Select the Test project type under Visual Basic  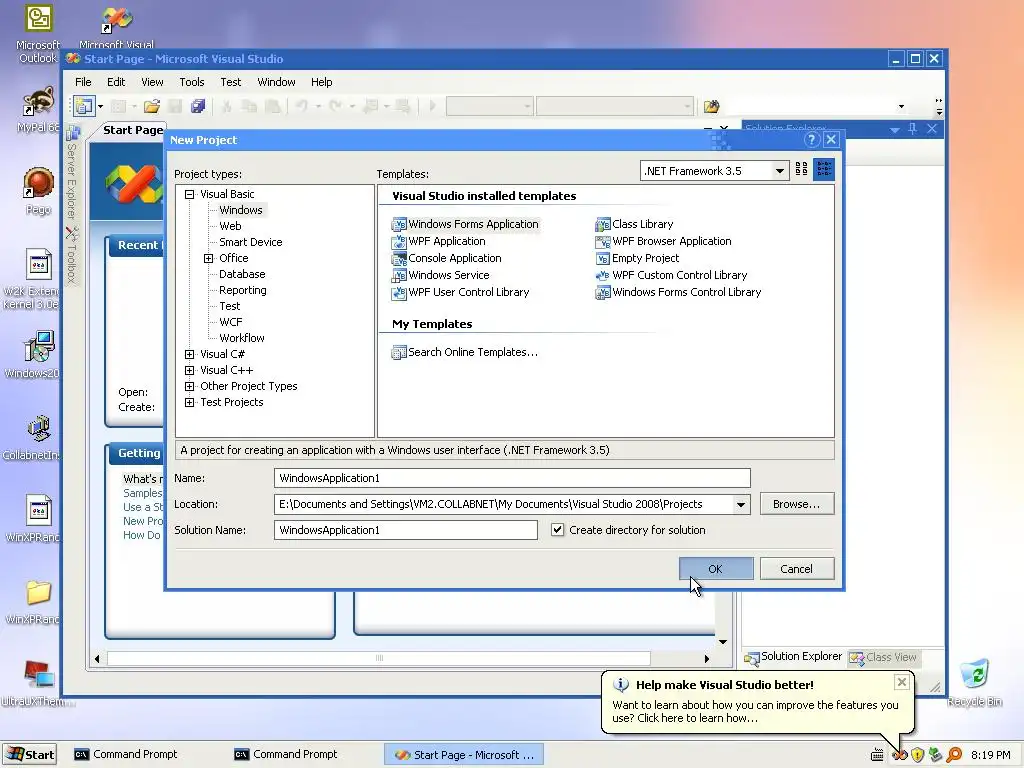point(230,306)
